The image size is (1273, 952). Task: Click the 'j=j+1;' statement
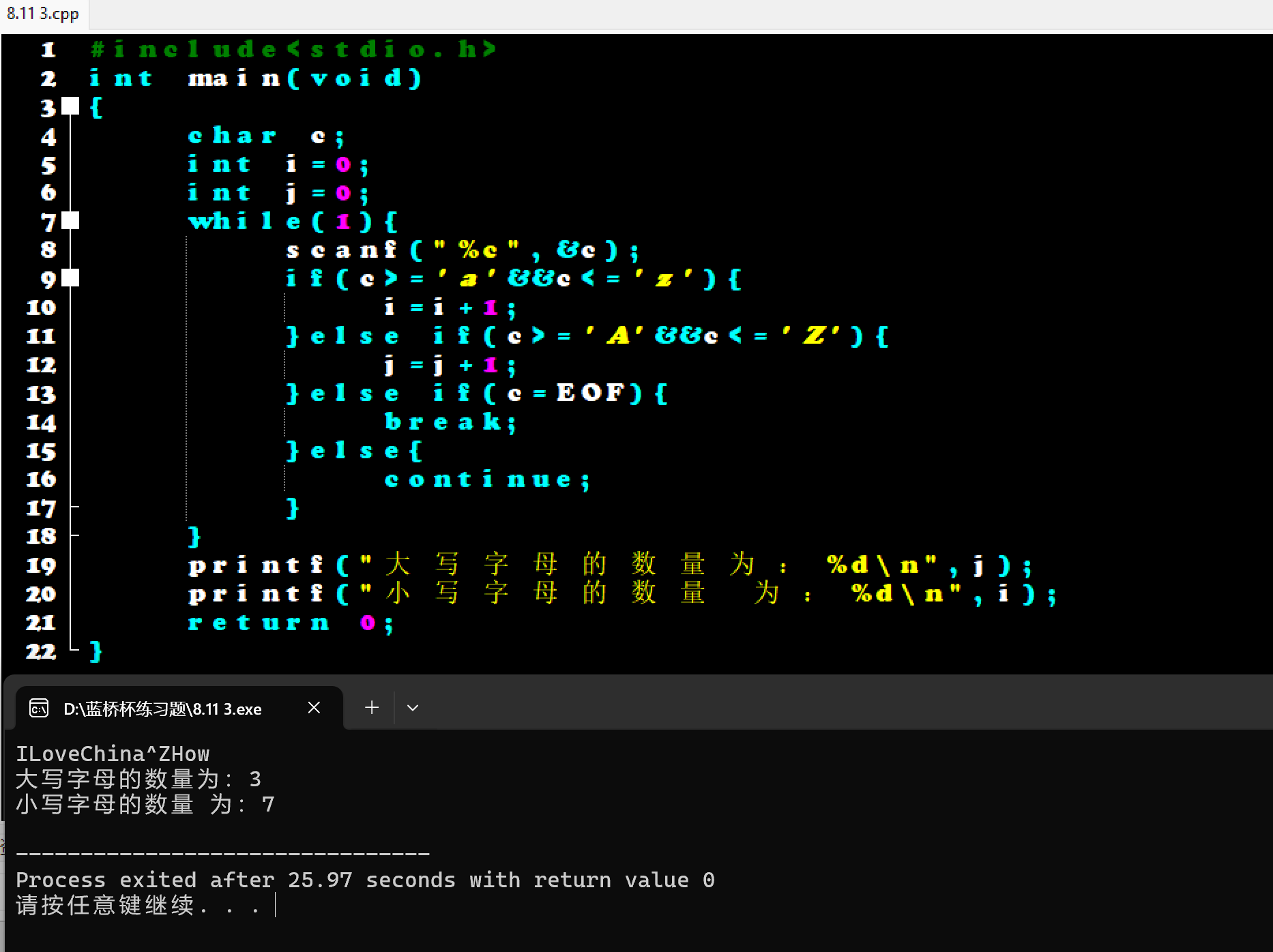click(450, 365)
